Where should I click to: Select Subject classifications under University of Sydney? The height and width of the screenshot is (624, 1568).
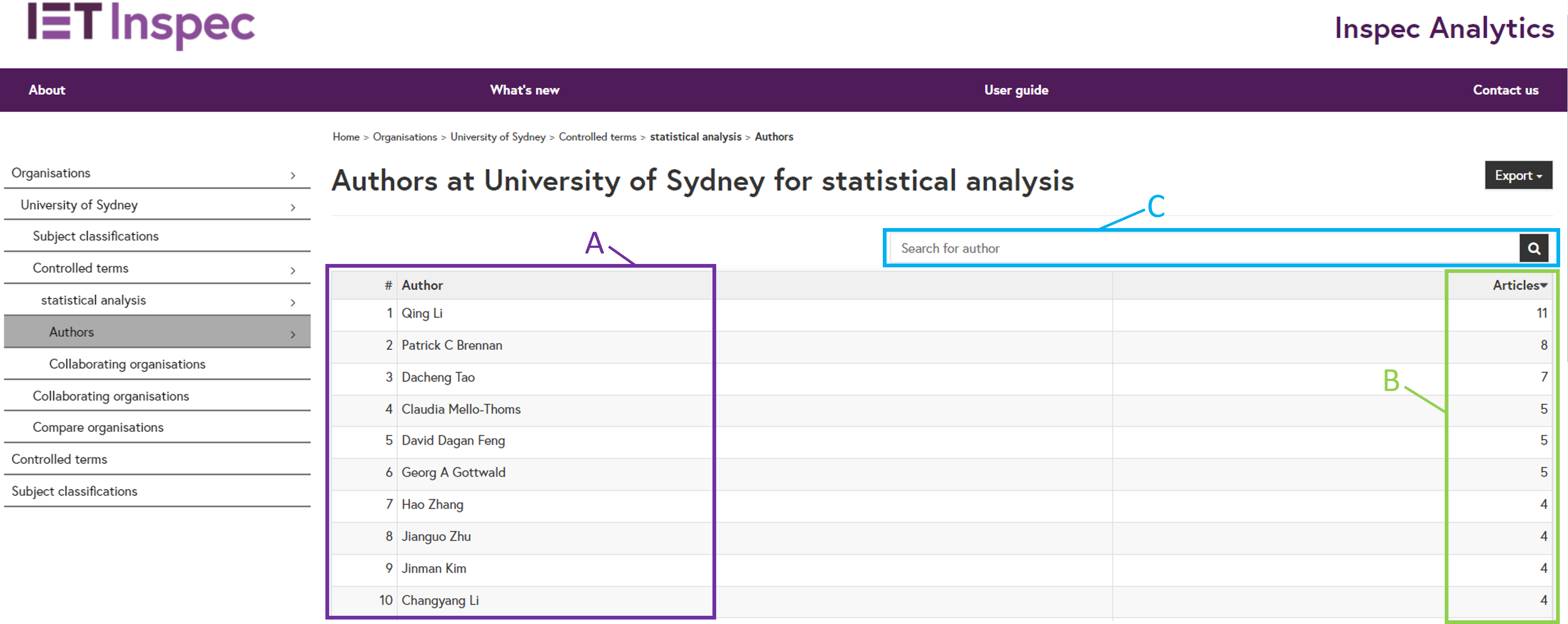pyautogui.click(x=96, y=236)
